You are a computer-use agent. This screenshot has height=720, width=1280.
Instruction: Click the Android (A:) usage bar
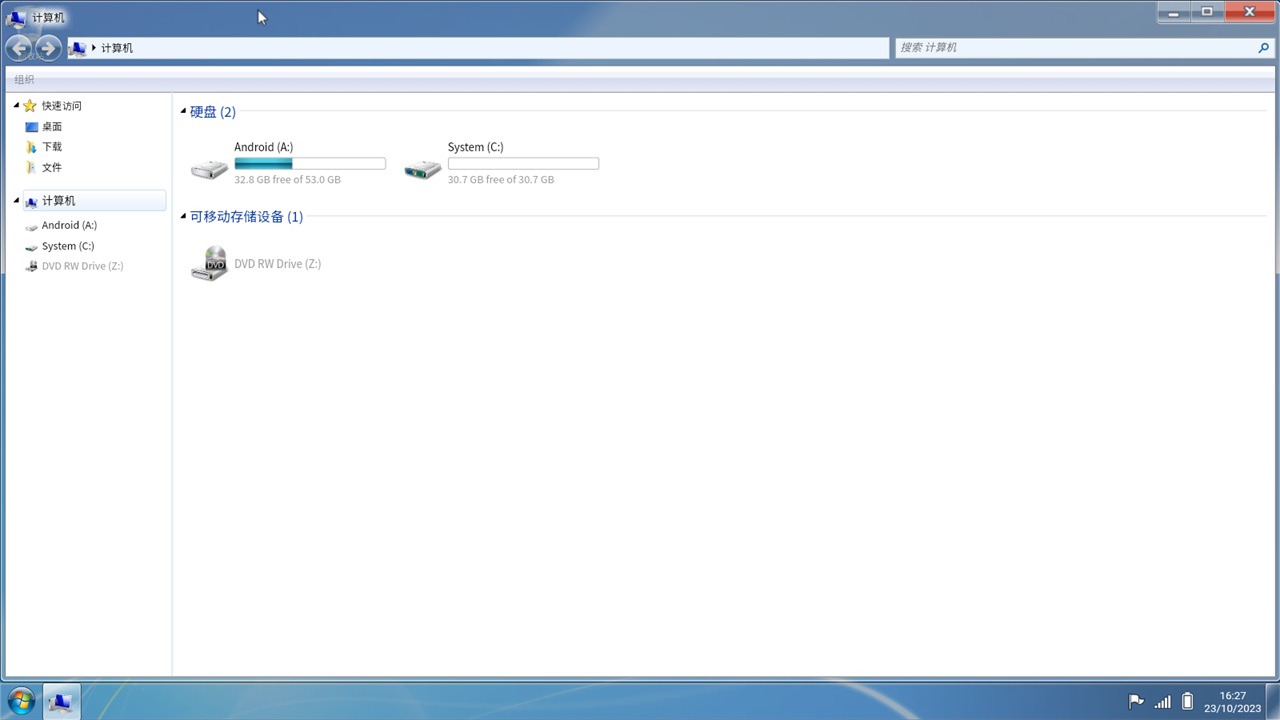(x=310, y=163)
